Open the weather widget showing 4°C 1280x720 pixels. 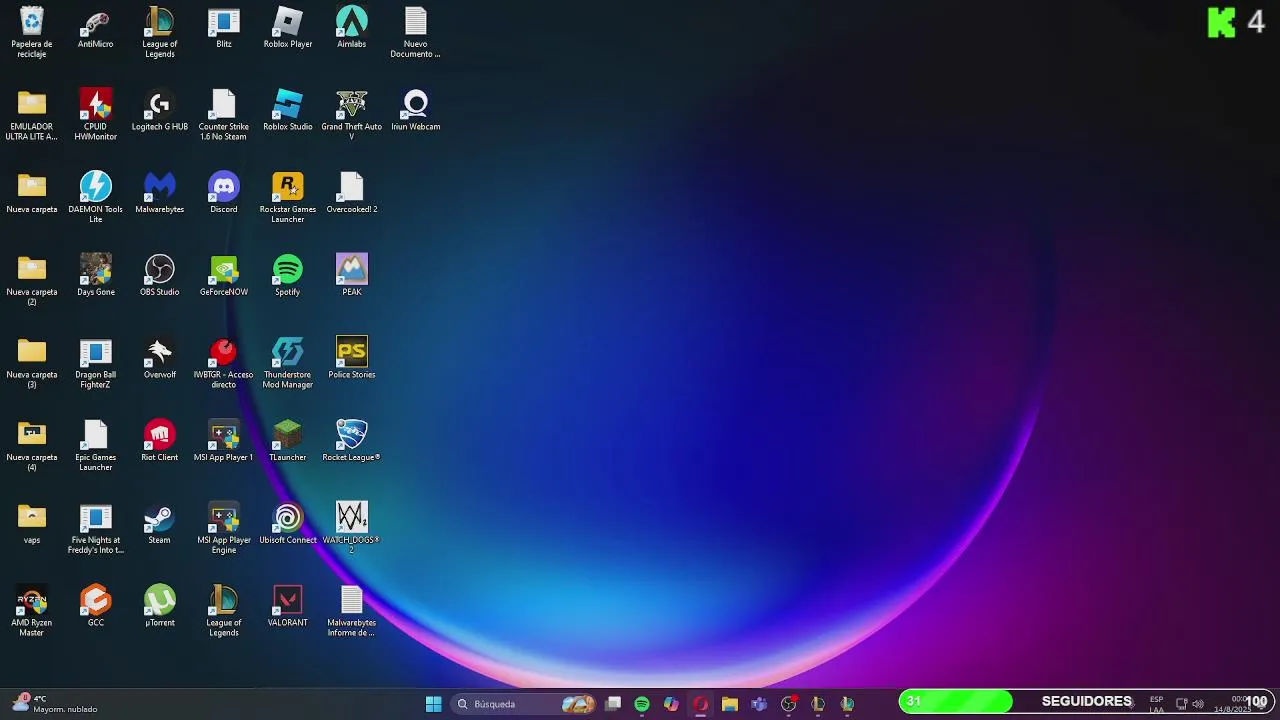pos(56,704)
